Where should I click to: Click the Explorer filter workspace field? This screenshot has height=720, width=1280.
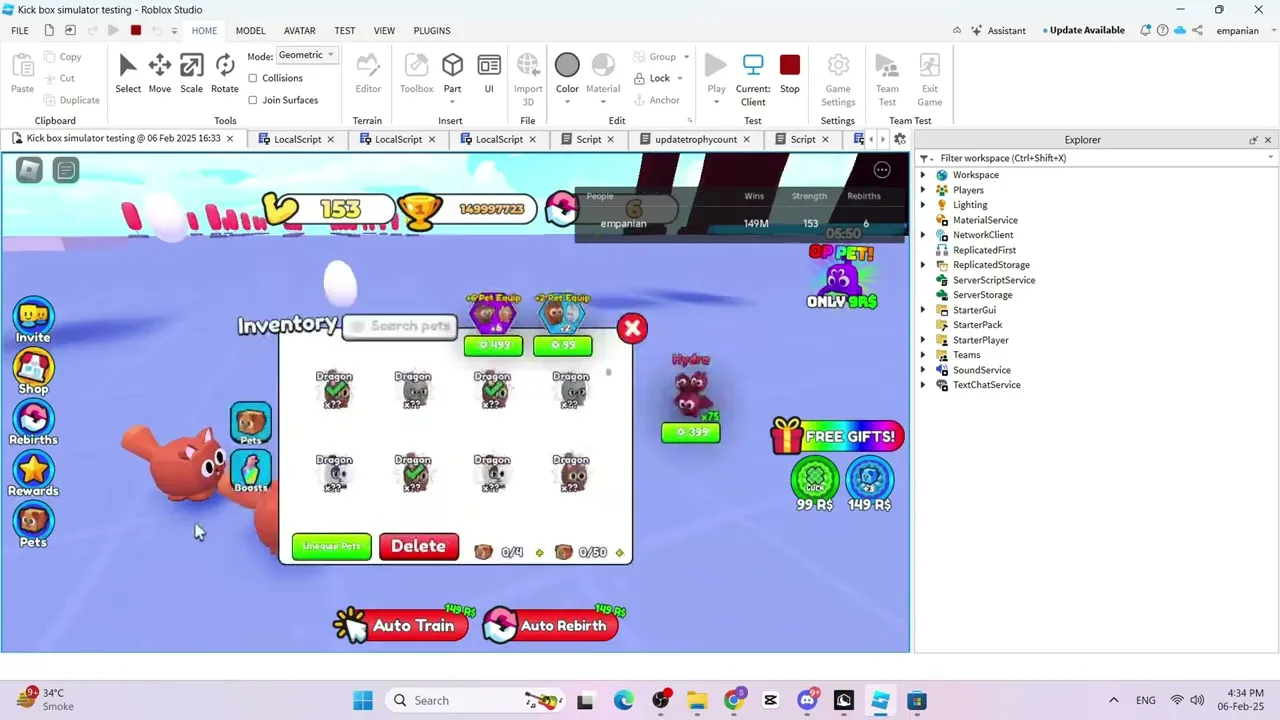point(1097,158)
